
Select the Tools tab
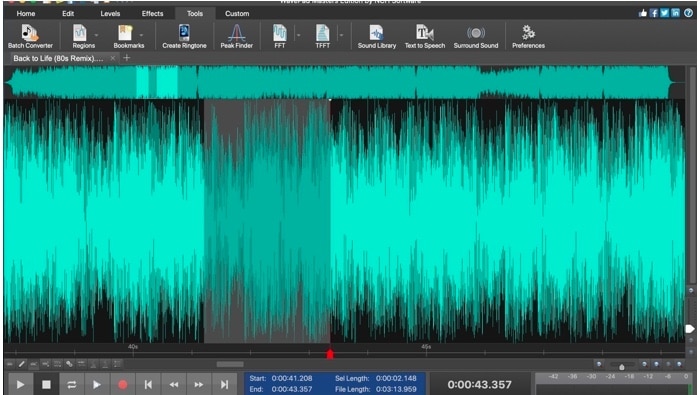coord(195,13)
